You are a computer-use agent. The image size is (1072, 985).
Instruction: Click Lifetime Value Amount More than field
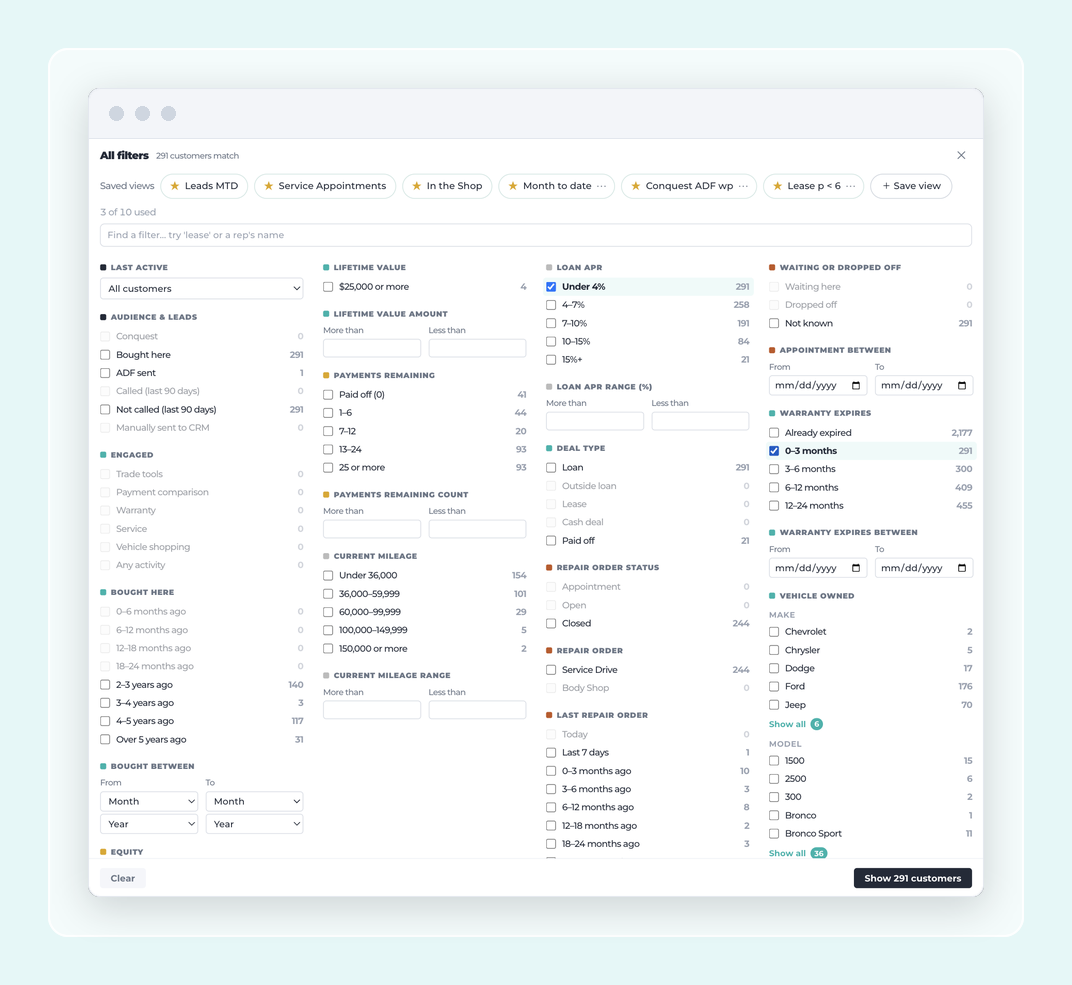point(372,348)
